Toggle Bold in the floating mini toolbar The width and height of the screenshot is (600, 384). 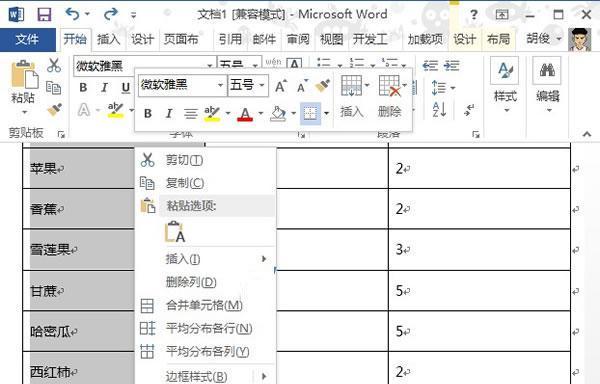pos(147,113)
